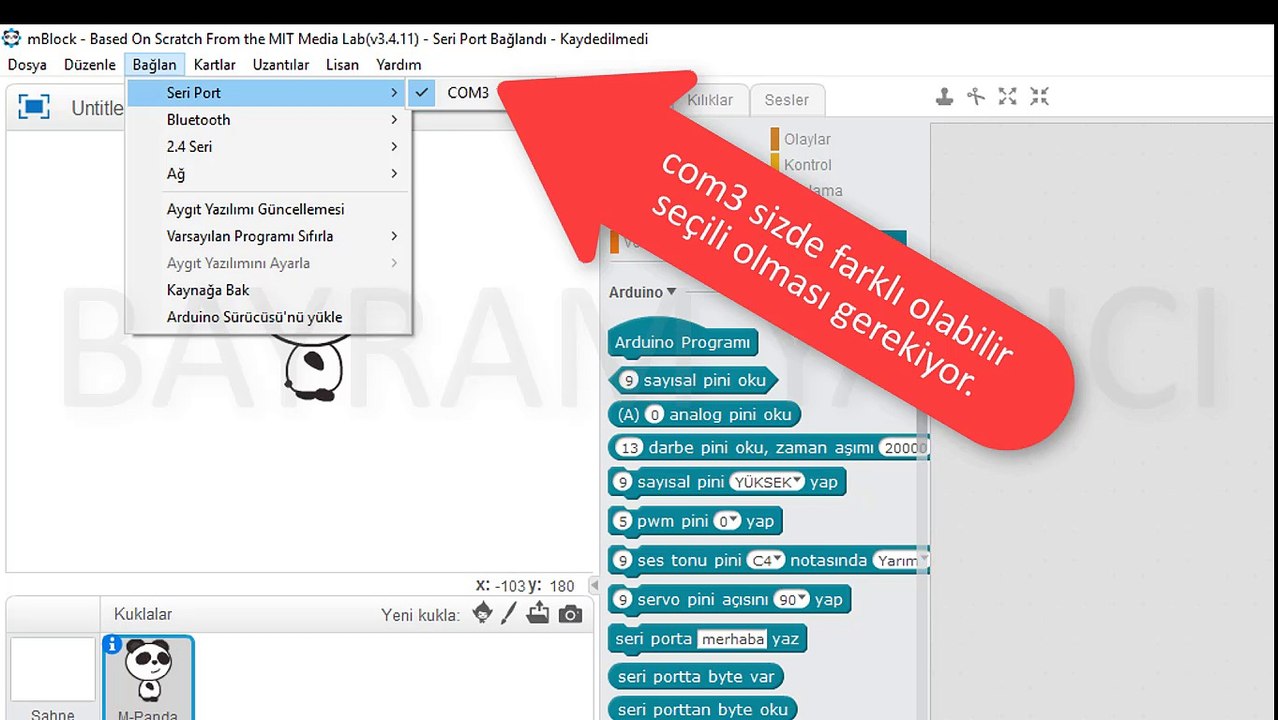Select the grow sprite tool
The width and height of the screenshot is (1278, 720).
point(1008,96)
